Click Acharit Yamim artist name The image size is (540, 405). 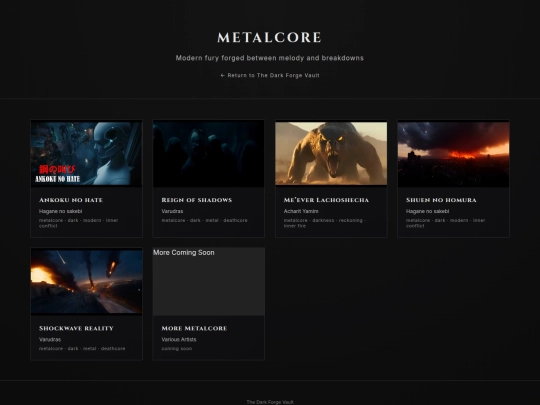pyautogui.click(x=301, y=211)
